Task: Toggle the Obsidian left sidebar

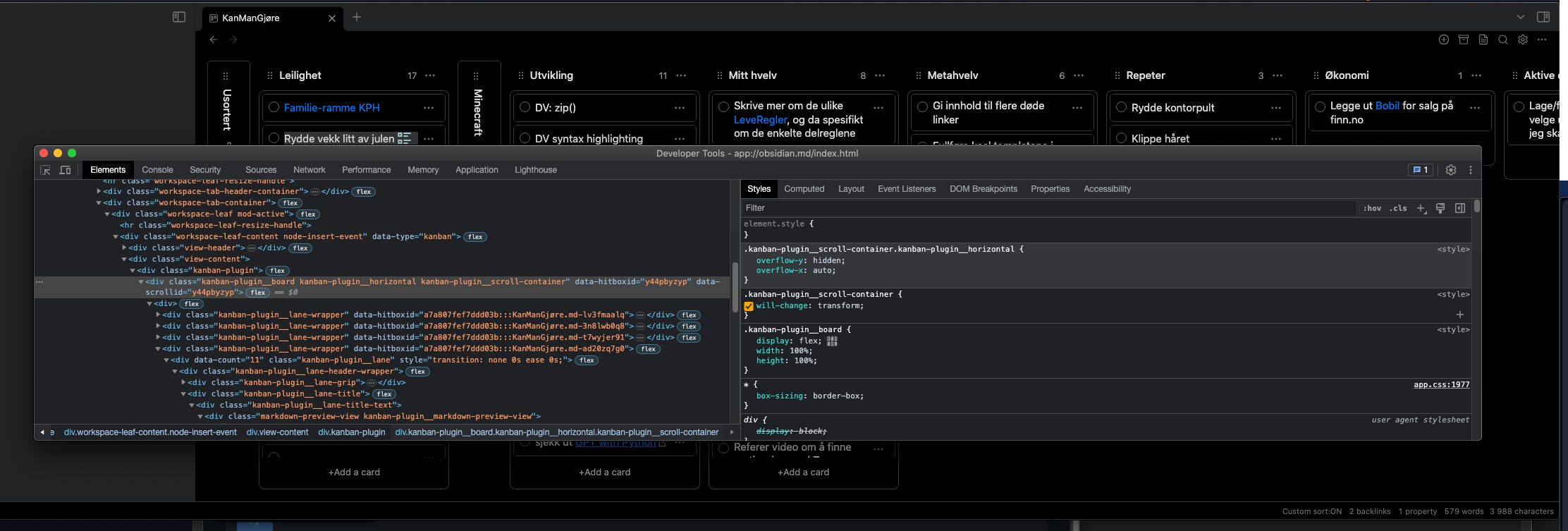Action: (179, 17)
